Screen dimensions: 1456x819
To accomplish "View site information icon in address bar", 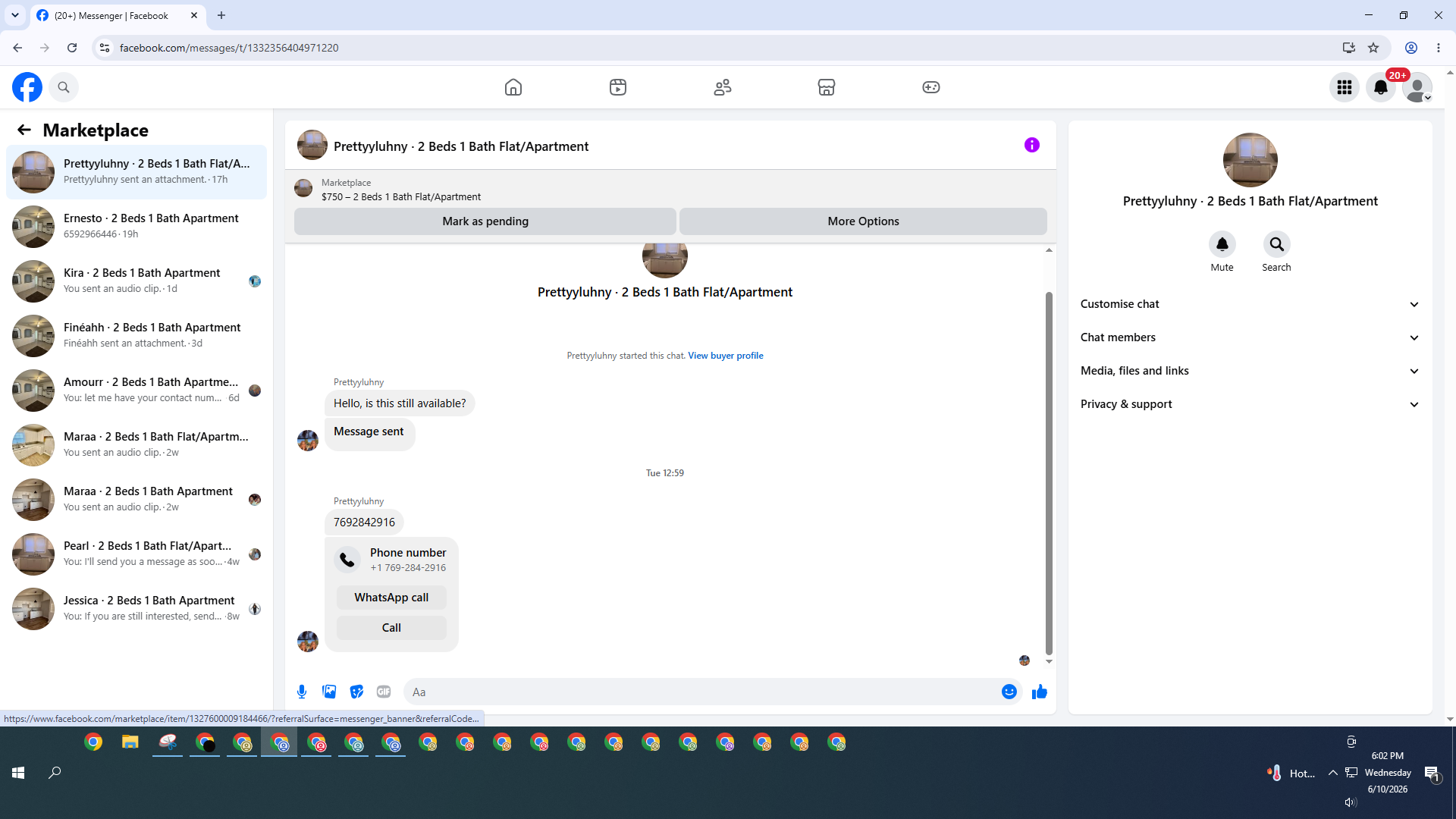I will [x=105, y=48].
